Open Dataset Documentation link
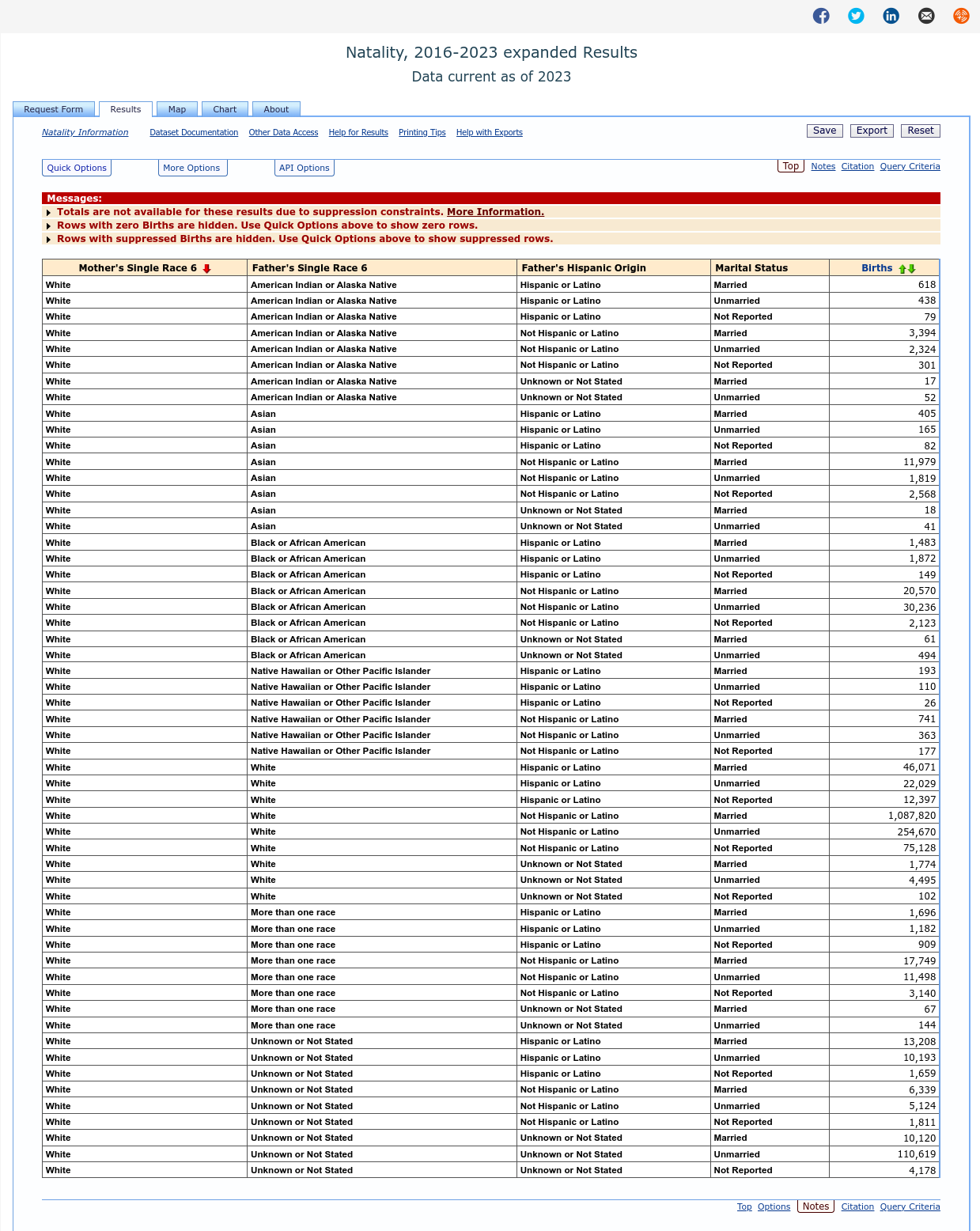Screen dimensions: 980x1231 pyautogui.click(x=194, y=133)
